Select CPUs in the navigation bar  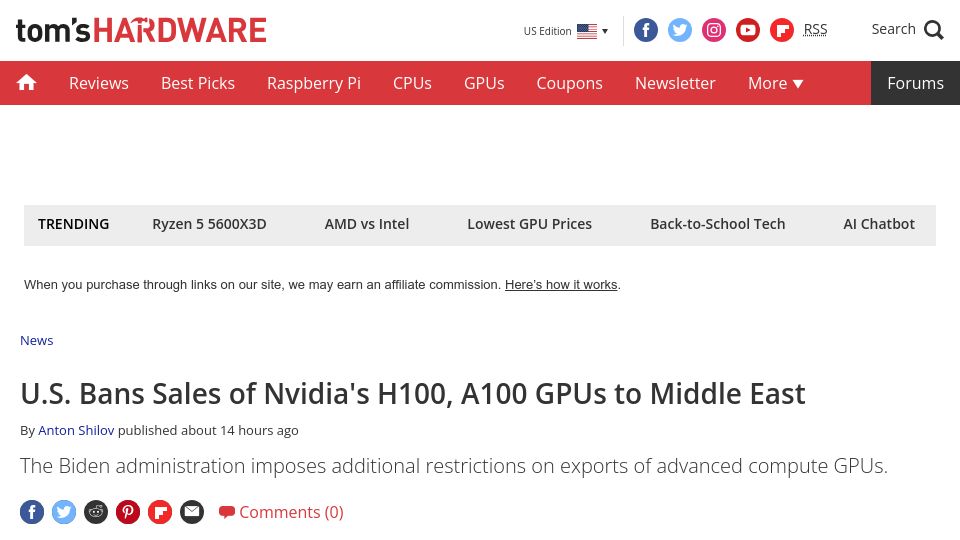pos(412,83)
